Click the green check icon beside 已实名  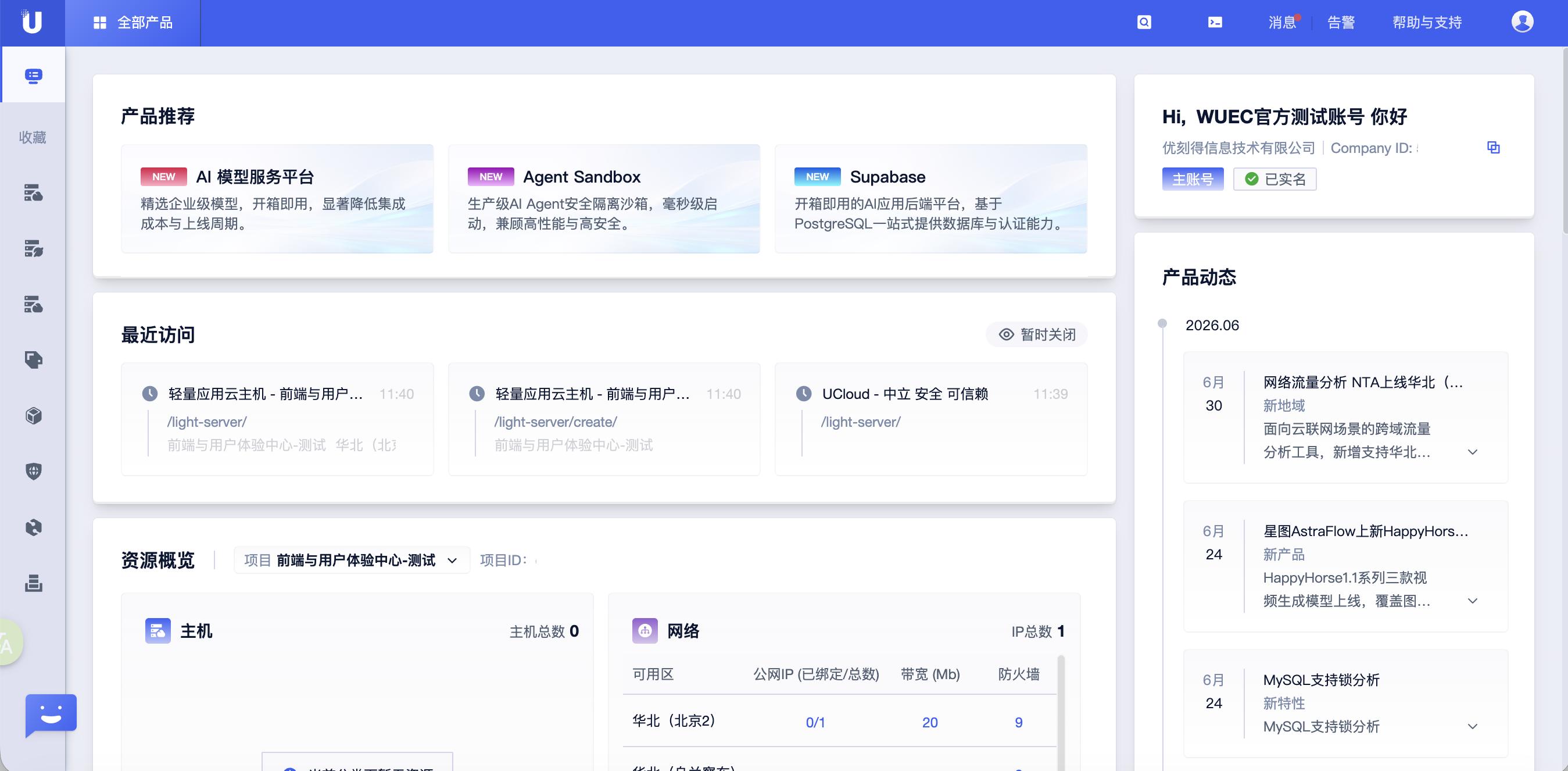tap(1251, 179)
